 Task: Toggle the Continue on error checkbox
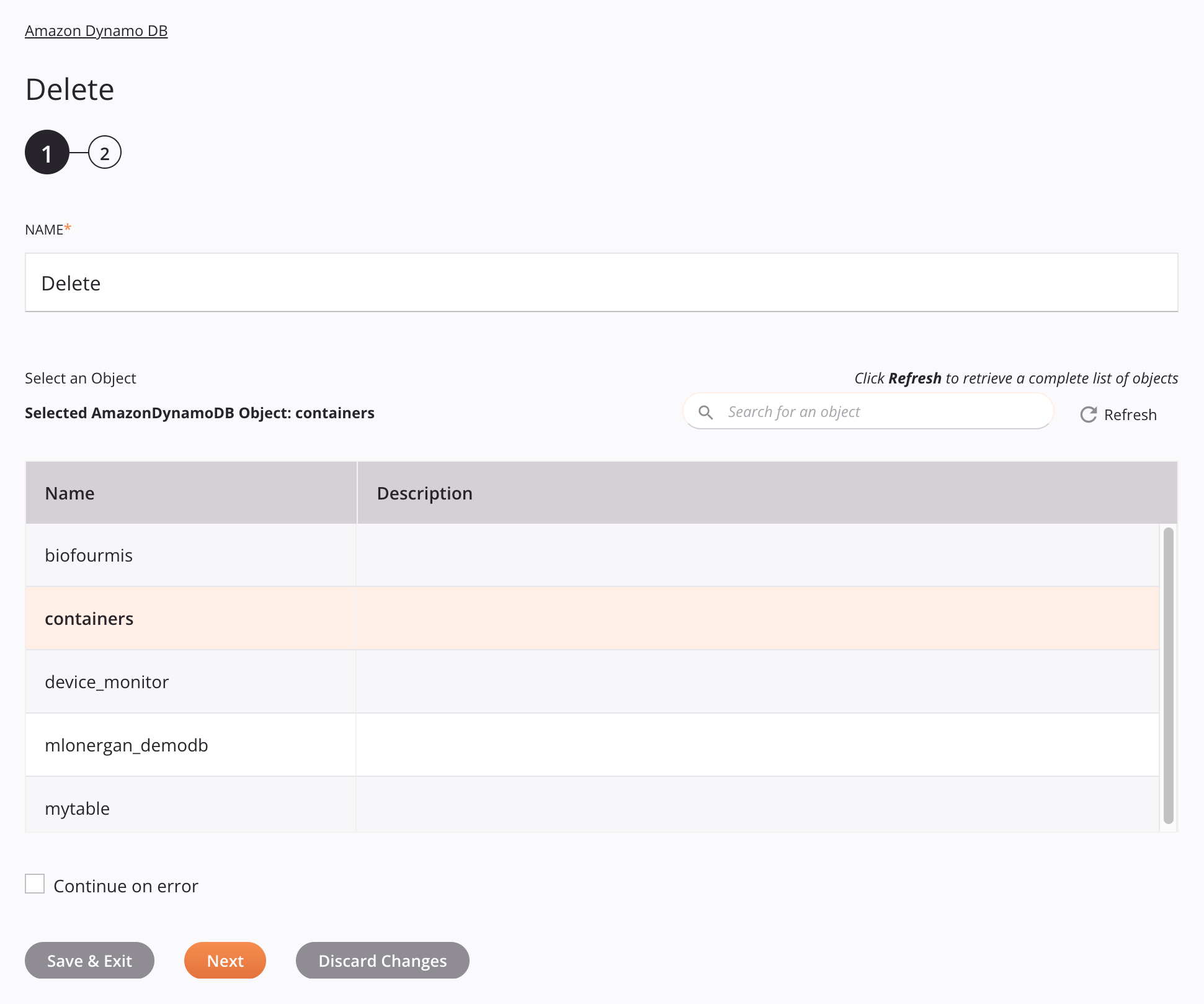[35, 885]
